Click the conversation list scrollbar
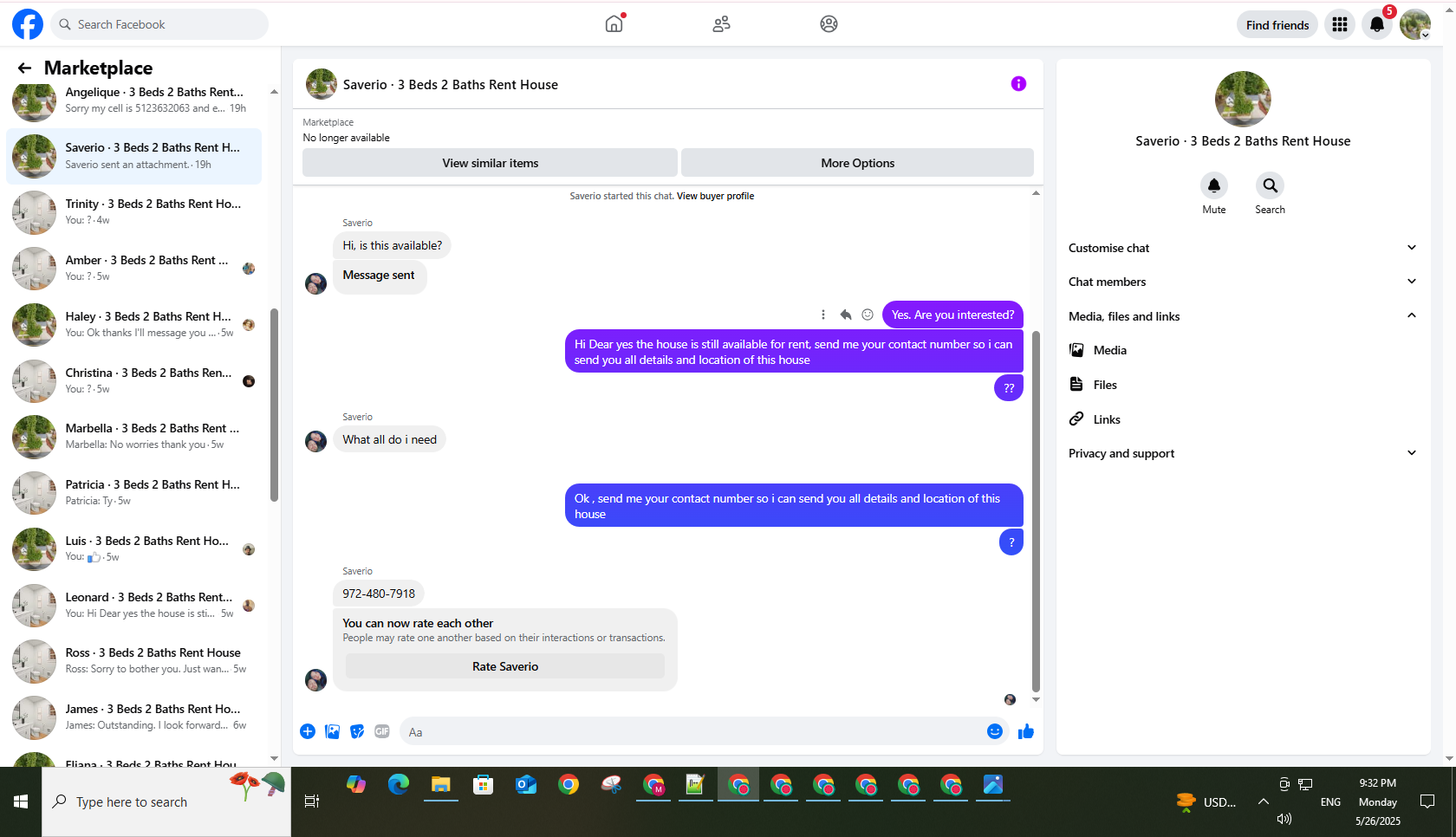 (274, 405)
